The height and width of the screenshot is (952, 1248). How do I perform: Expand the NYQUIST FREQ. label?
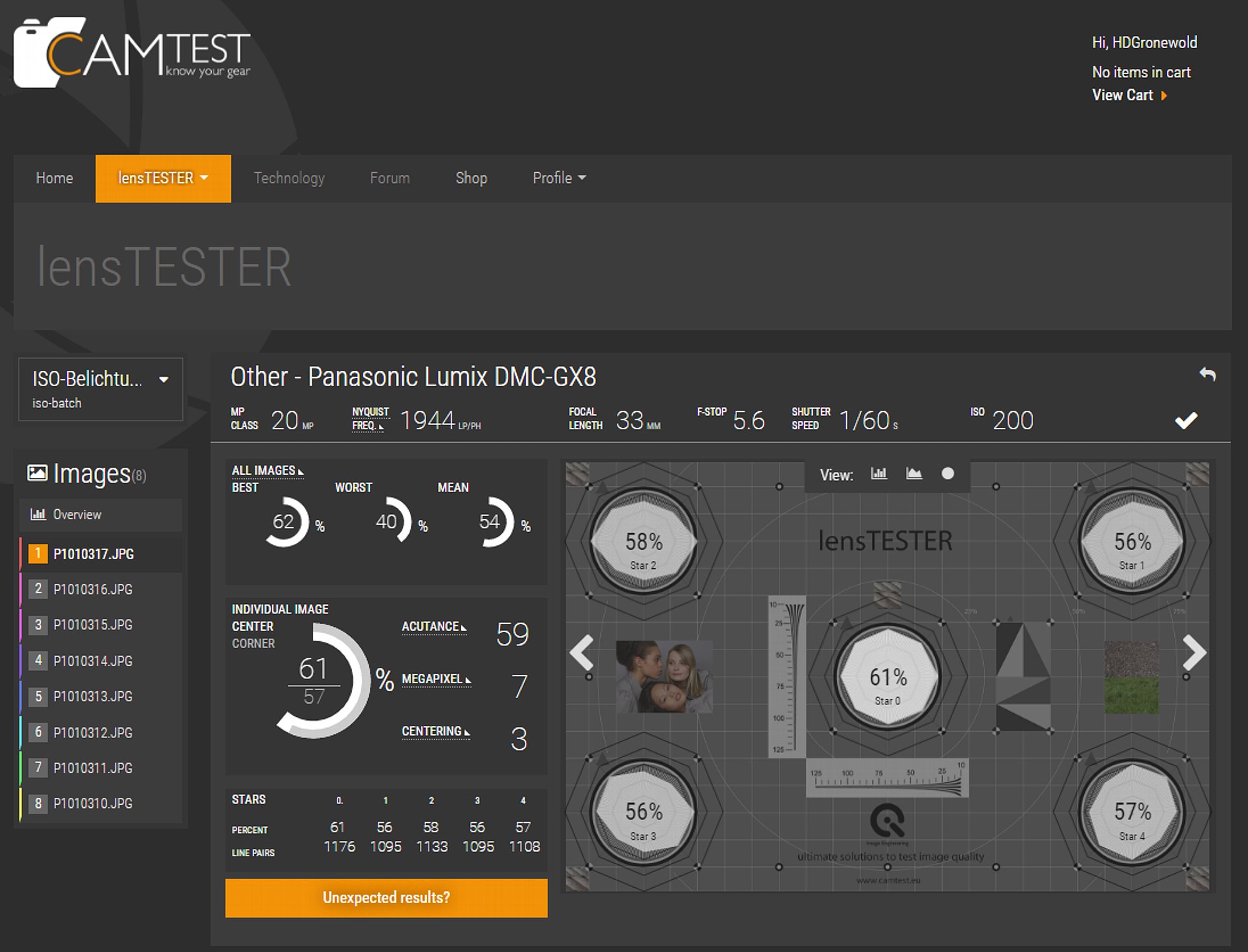[x=371, y=419]
